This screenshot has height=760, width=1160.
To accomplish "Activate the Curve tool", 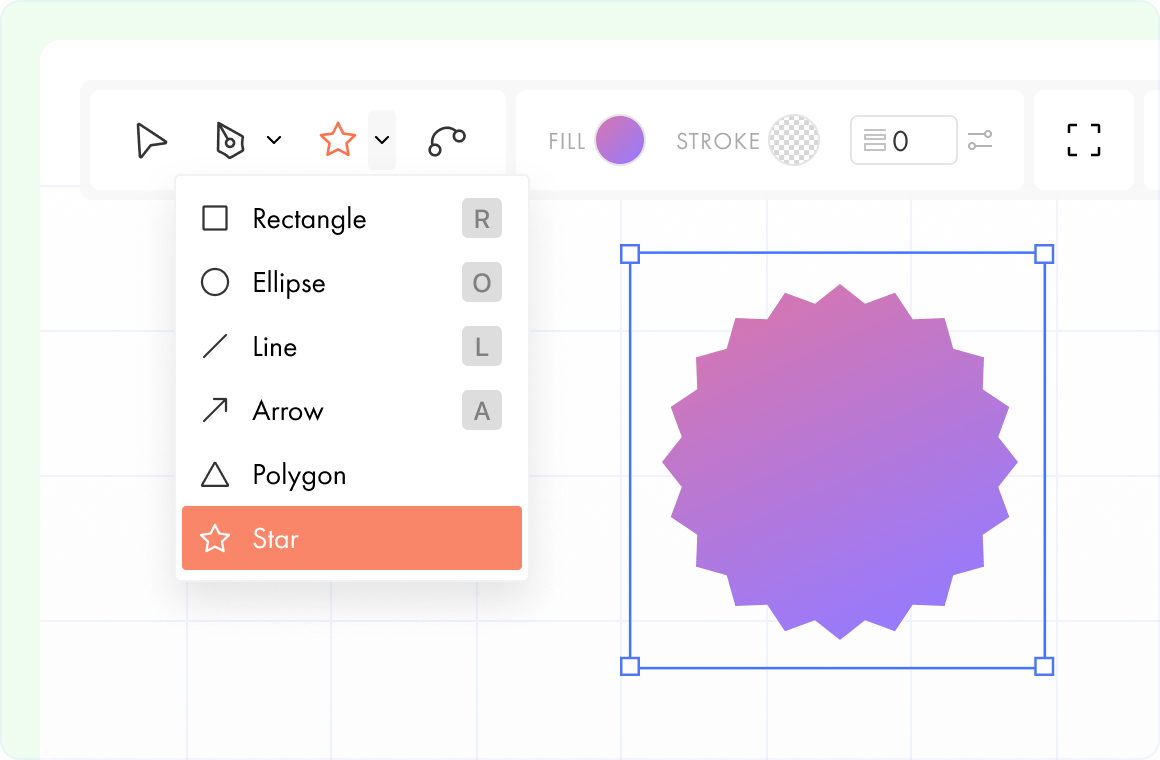I will pyautogui.click(x=446, y=138).
